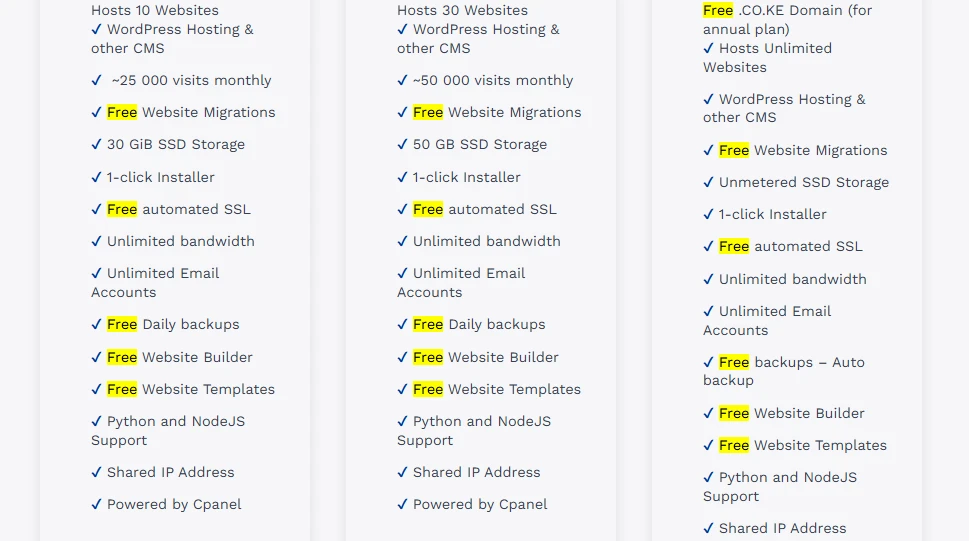This screenshot has height=541, width=969.
Task: Click the checkmark beside 'Free backups – Auto backup'
Action: coord(708,362)
